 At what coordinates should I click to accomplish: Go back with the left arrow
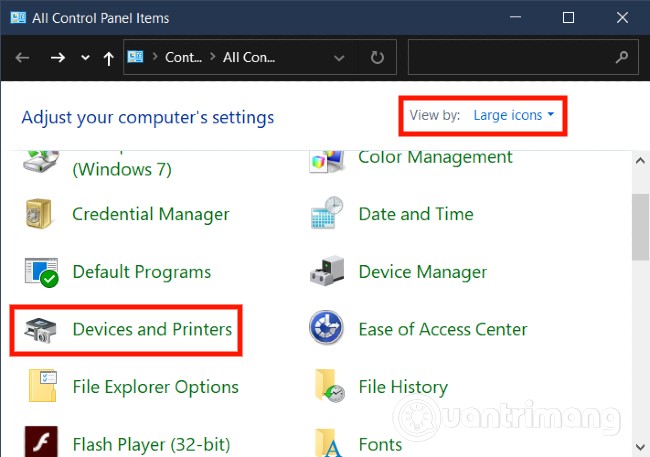tap(22, 57)
